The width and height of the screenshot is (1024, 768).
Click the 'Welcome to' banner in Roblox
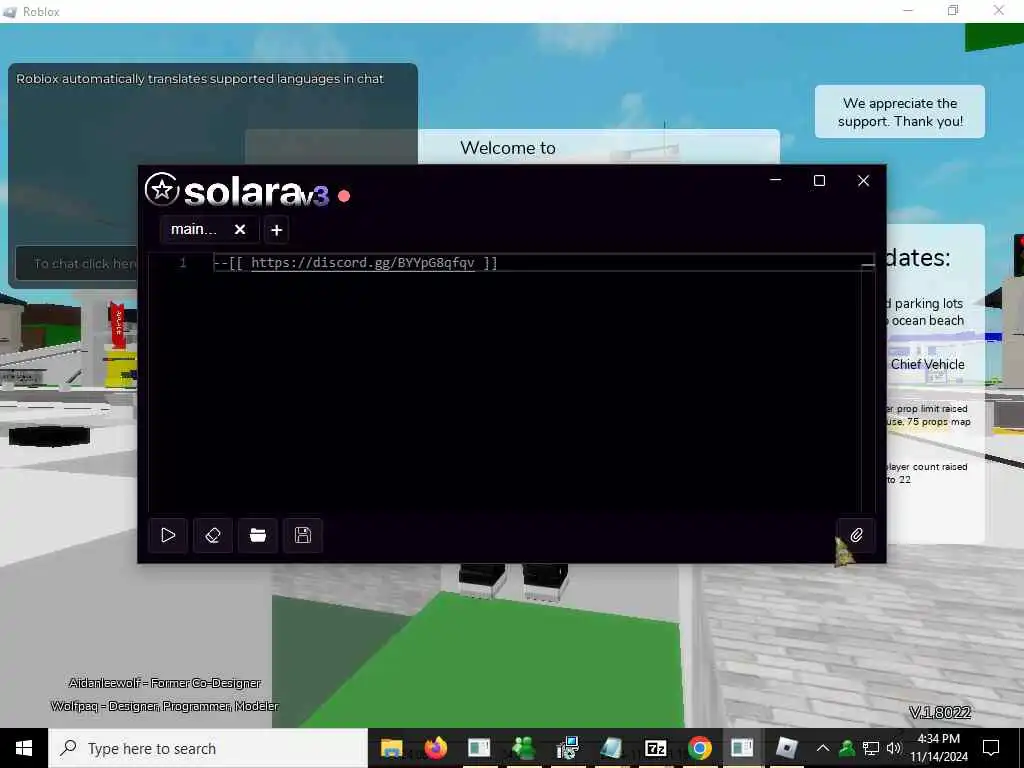click(507, 148)
